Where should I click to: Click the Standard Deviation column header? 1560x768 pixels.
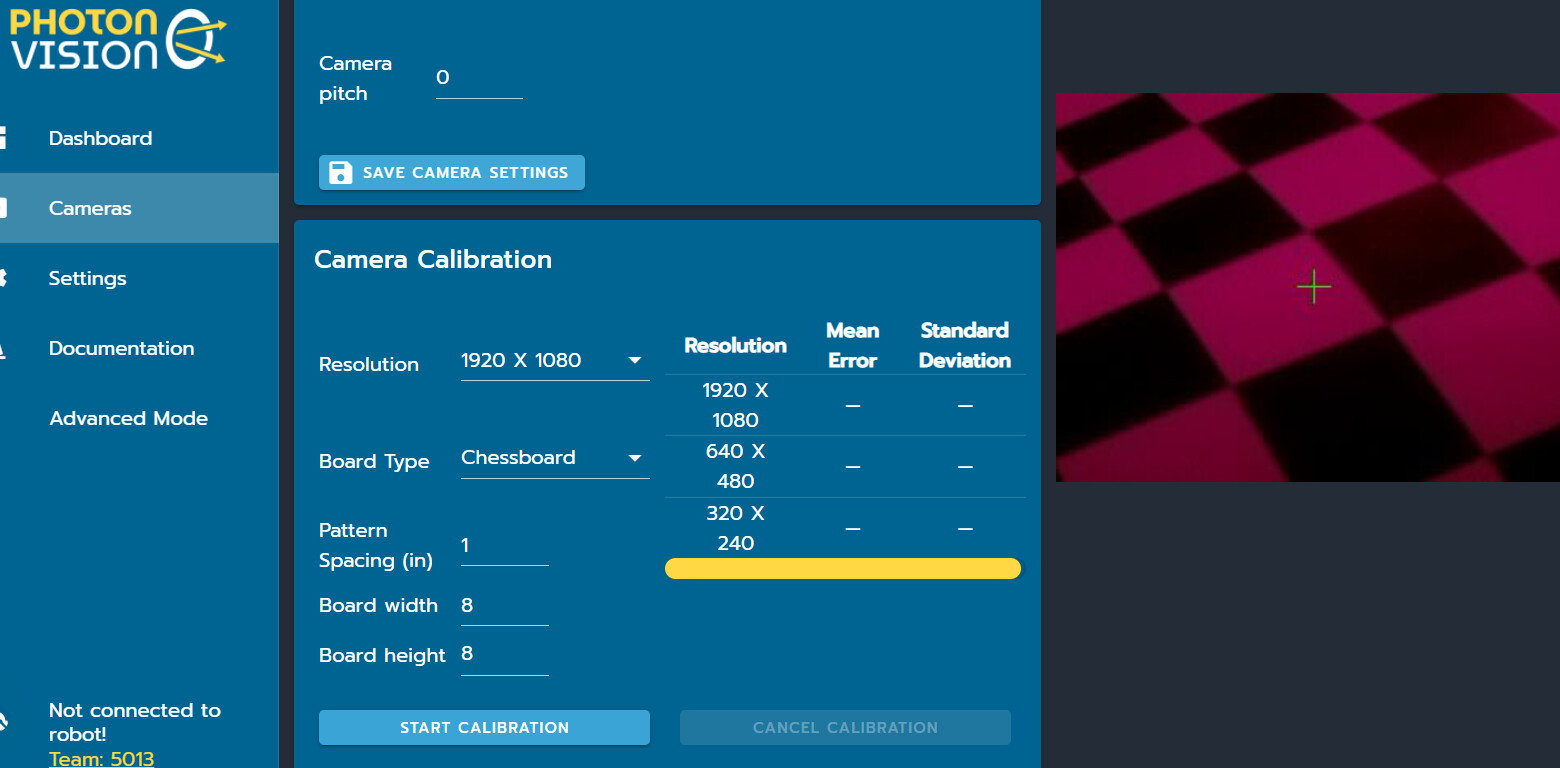click(x=964, y=345)
